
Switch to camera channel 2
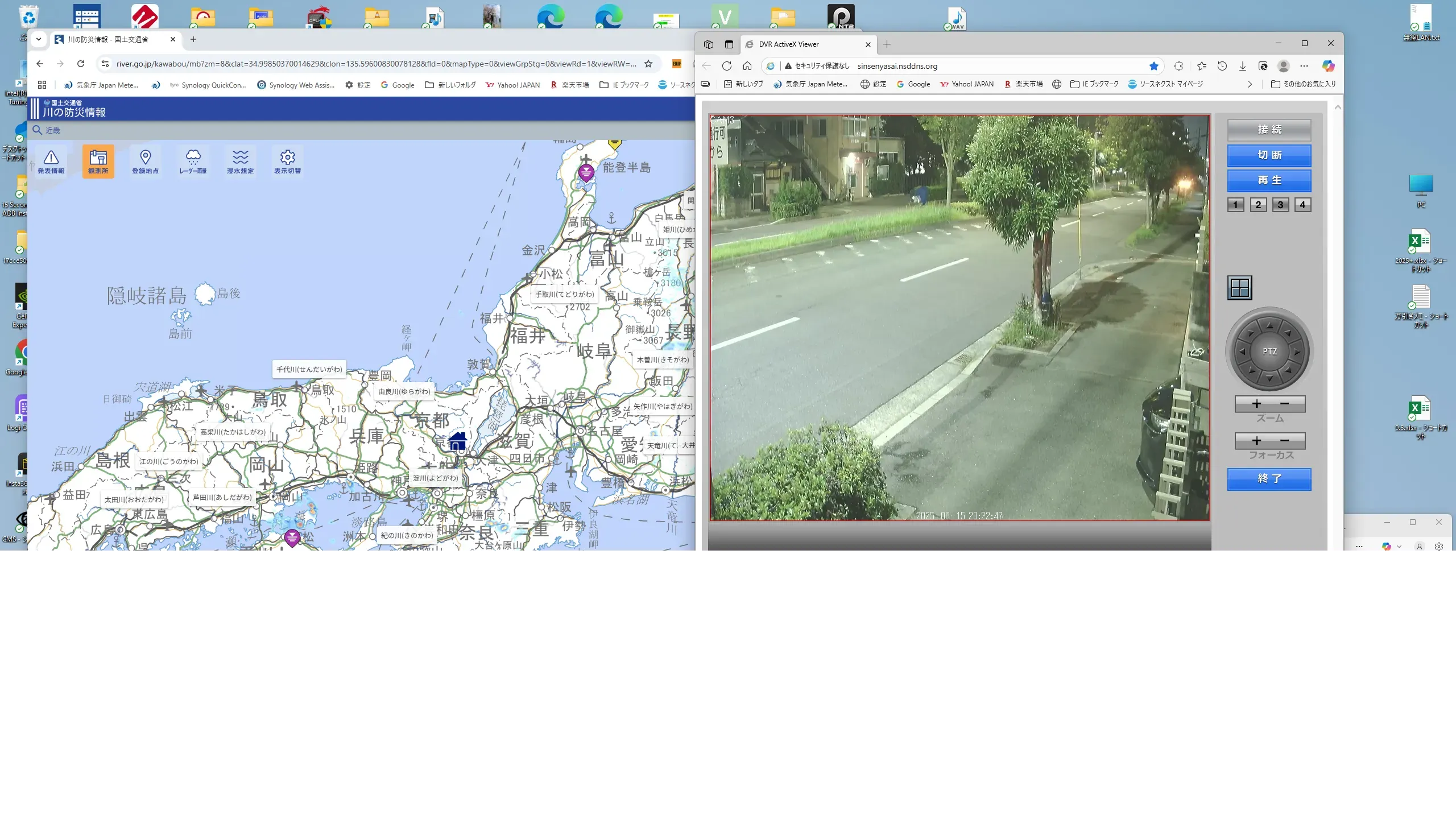(x=1258, y=205)
